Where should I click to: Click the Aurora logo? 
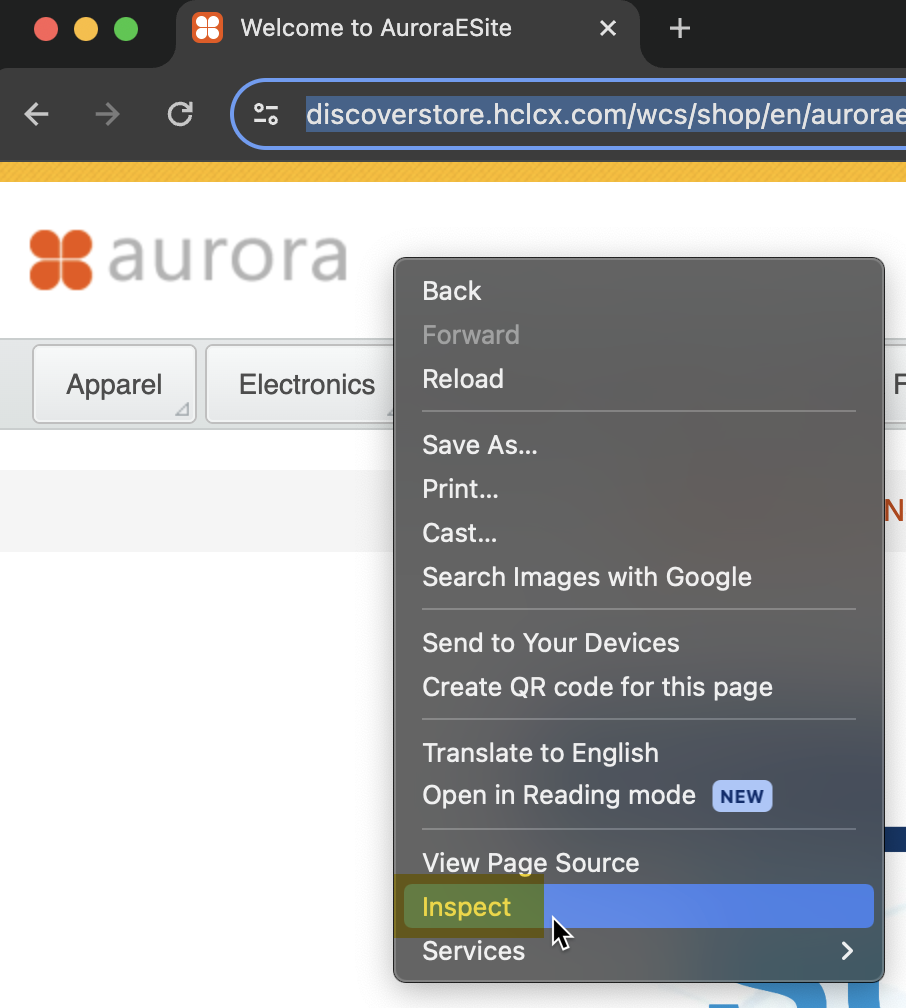tap(189, 259)
